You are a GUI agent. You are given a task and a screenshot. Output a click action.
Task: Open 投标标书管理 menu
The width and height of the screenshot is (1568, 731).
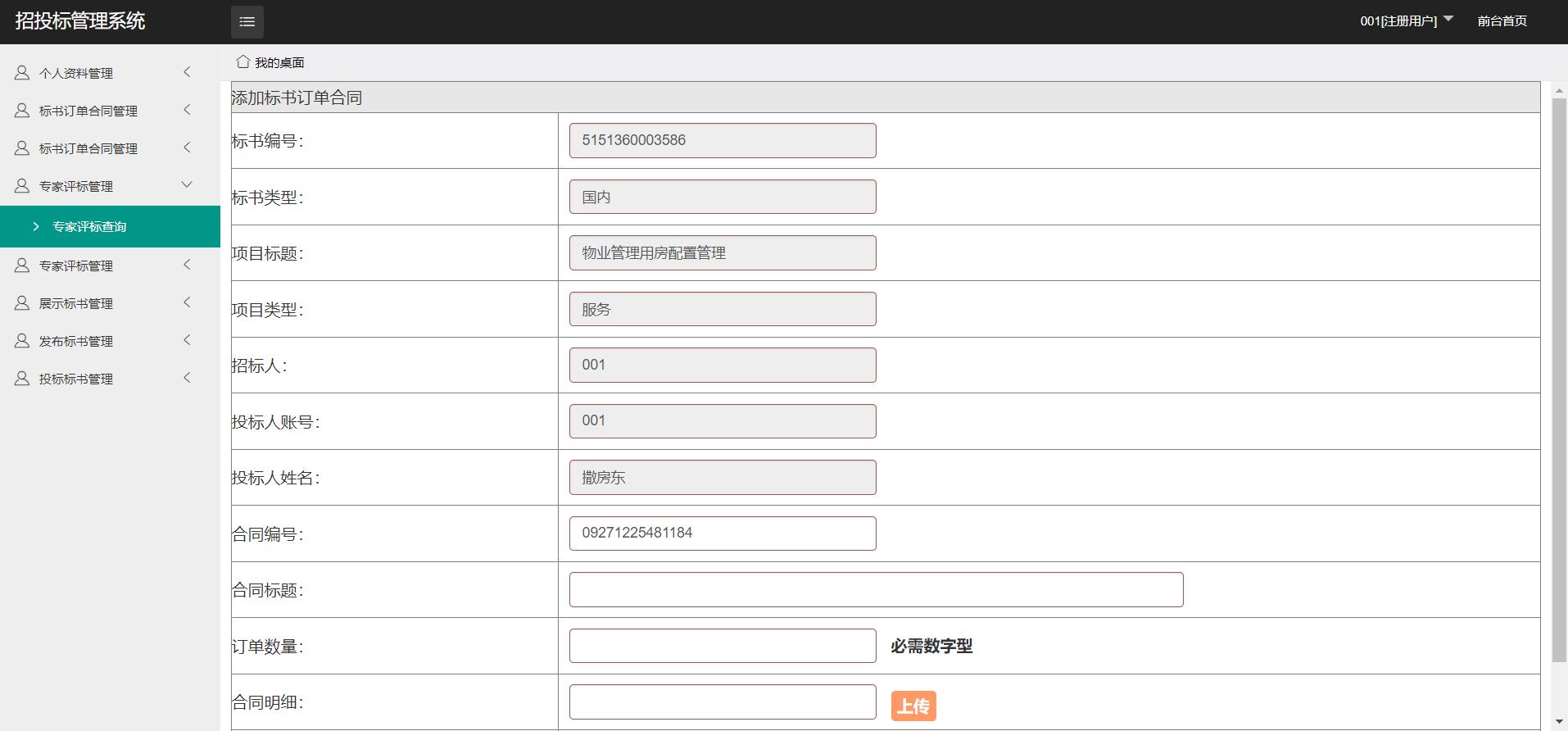click(110, 379)
